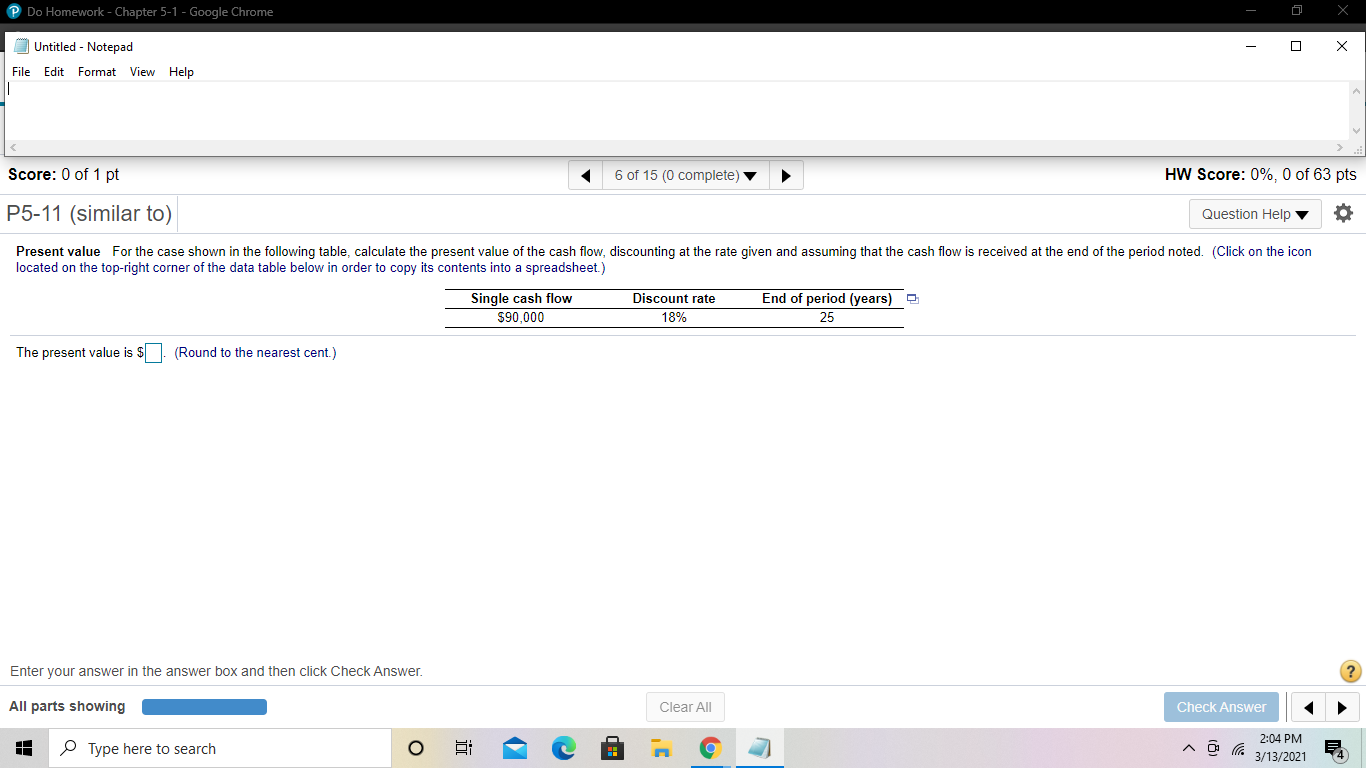
Task: Click the previous question arrow
Action: pos(585,175)
